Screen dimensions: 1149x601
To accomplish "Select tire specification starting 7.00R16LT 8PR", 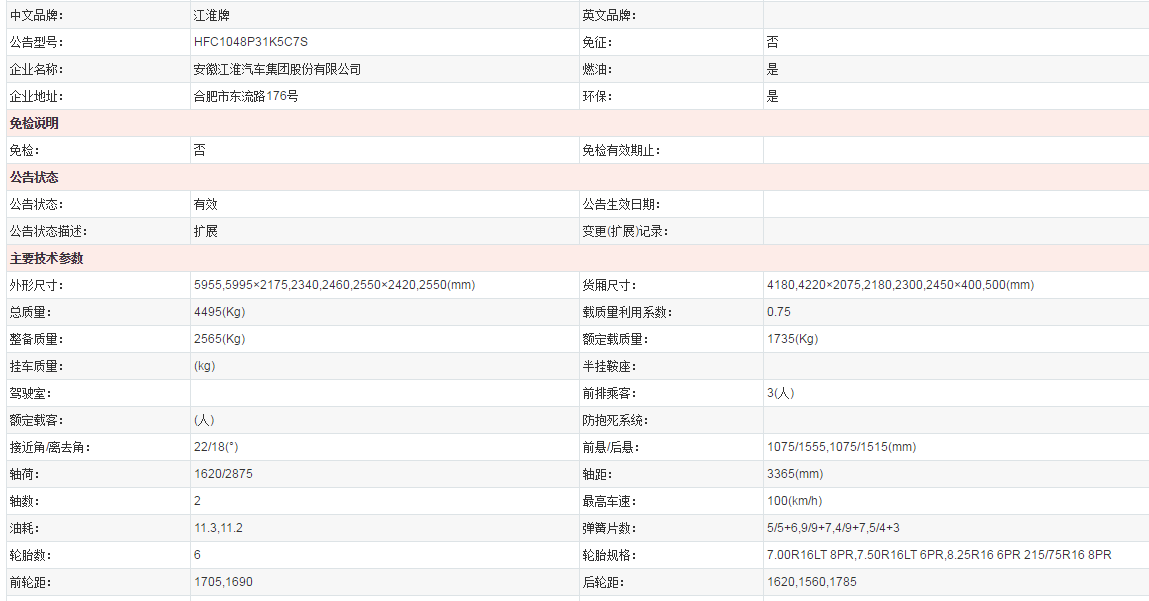I will [939, 555].
